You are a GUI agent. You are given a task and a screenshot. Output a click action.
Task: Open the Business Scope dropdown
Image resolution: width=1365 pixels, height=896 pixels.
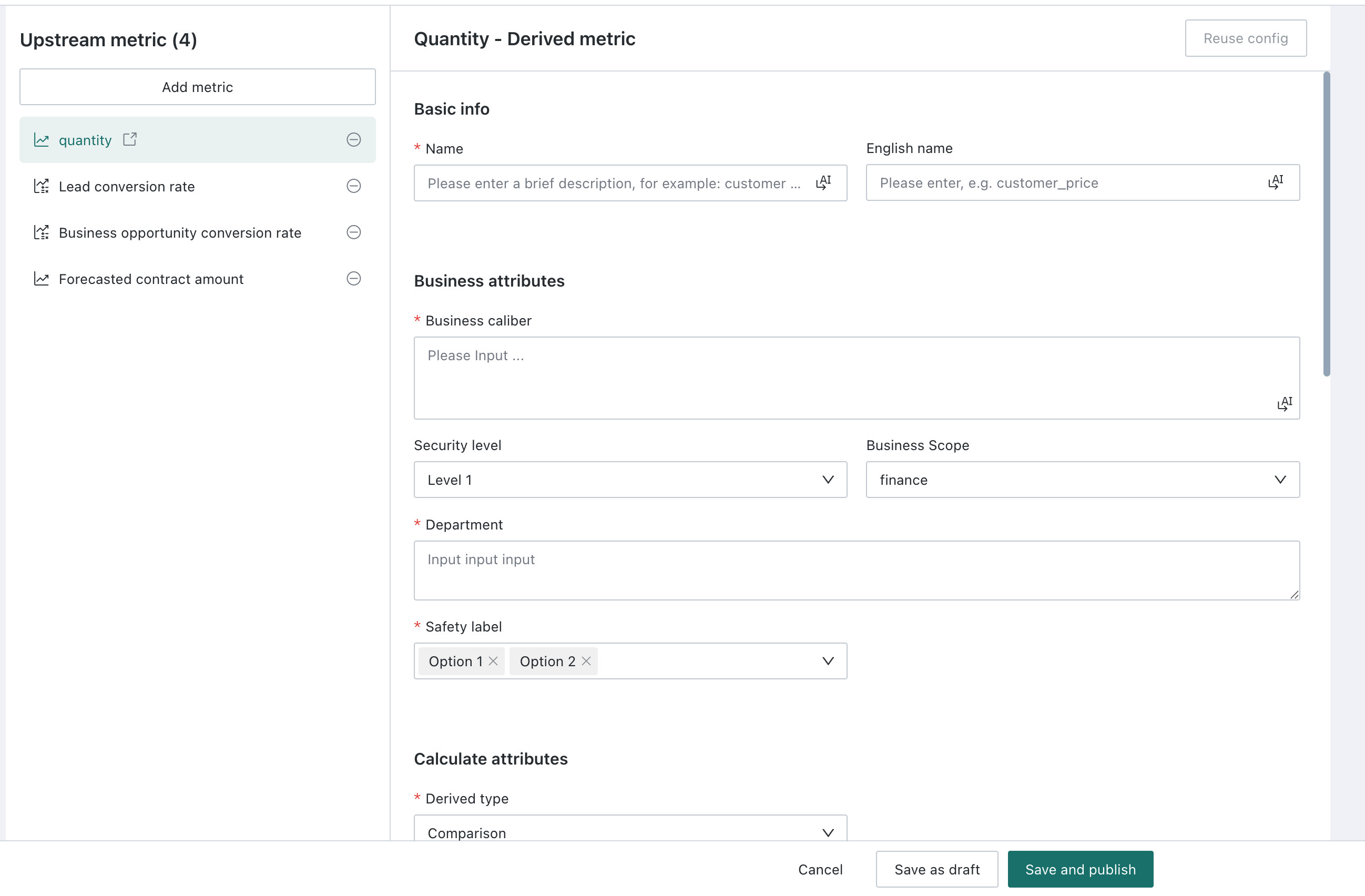click(1083, 480)
